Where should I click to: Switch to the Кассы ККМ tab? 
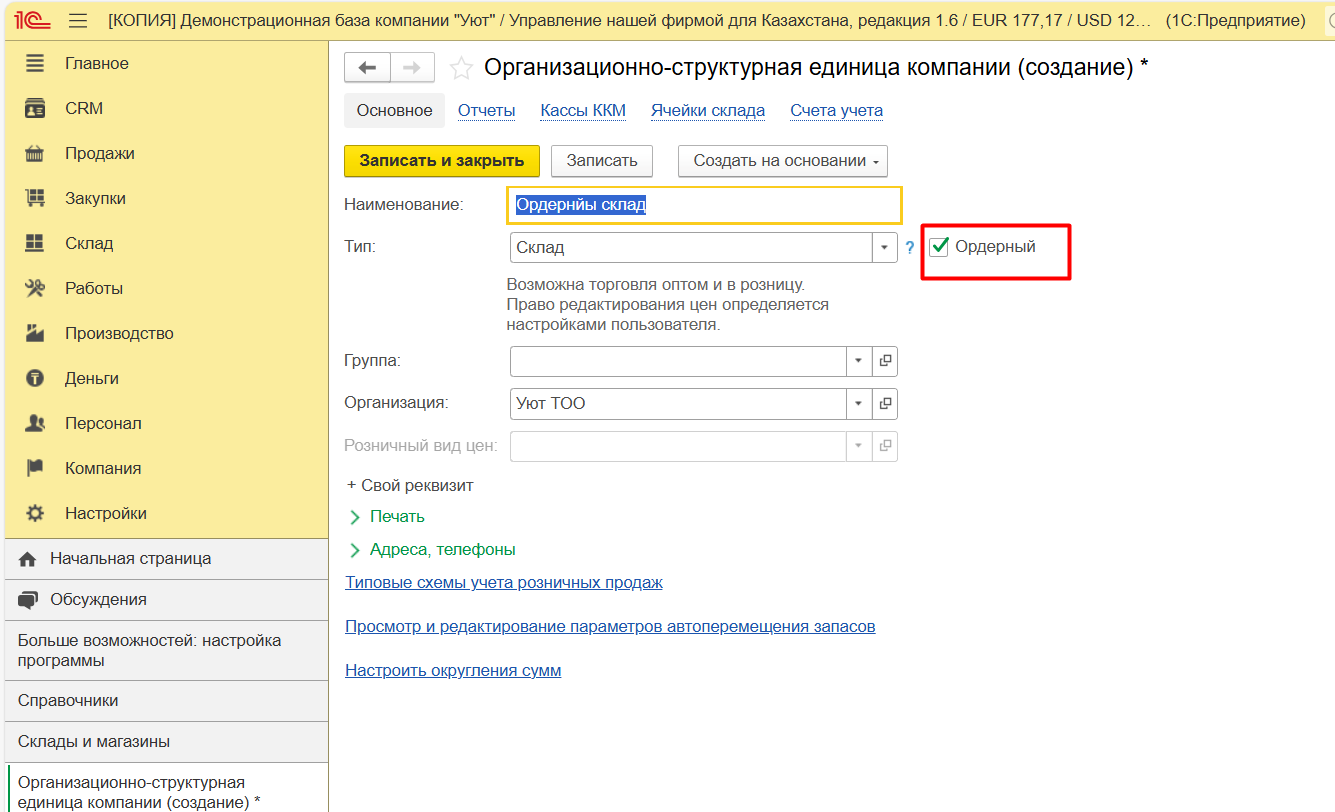tap(583, 111)
